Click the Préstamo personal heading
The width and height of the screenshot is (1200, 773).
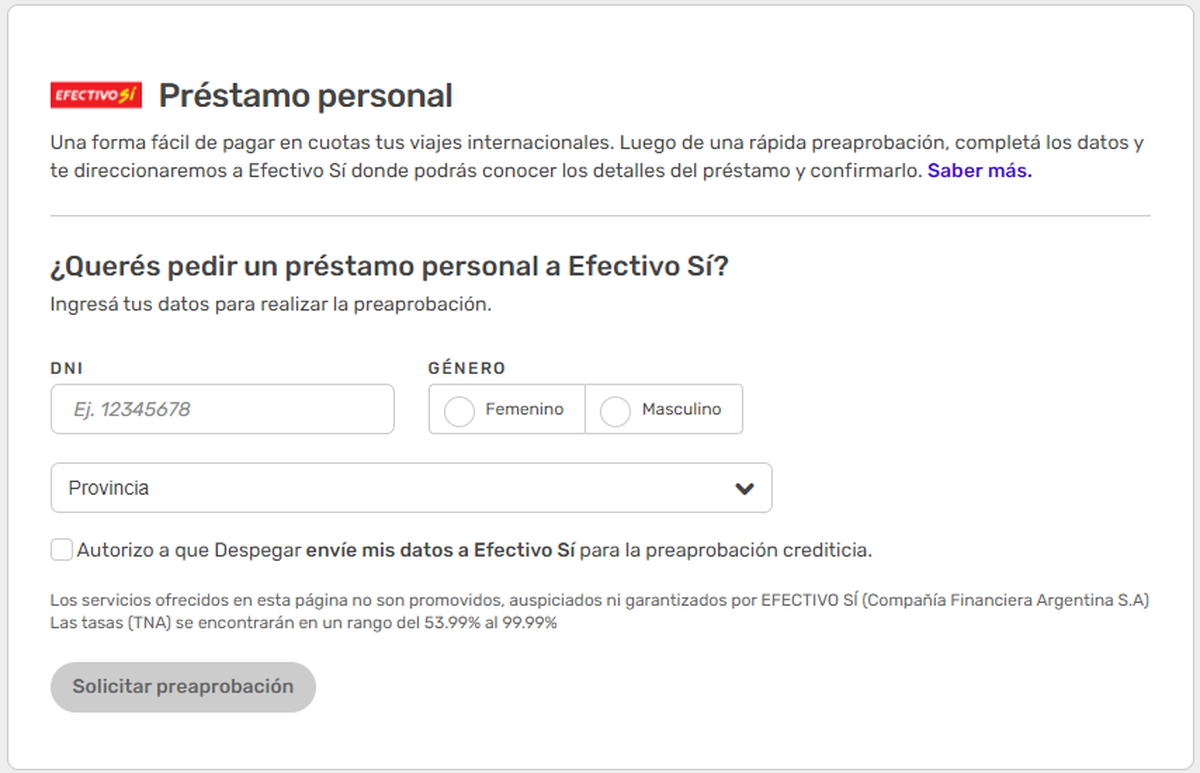tap(305, 95)
